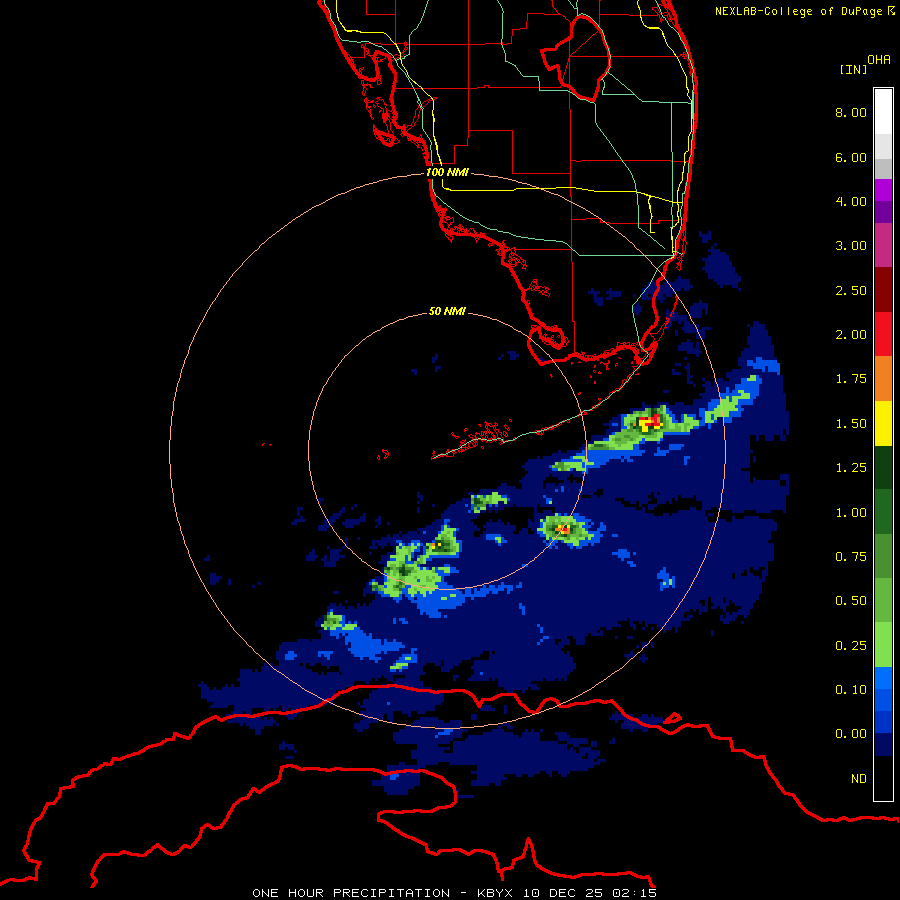This screenshot has height=900, width=900.
Task: Click the 1.75 legend value
Action: (851, 379)
